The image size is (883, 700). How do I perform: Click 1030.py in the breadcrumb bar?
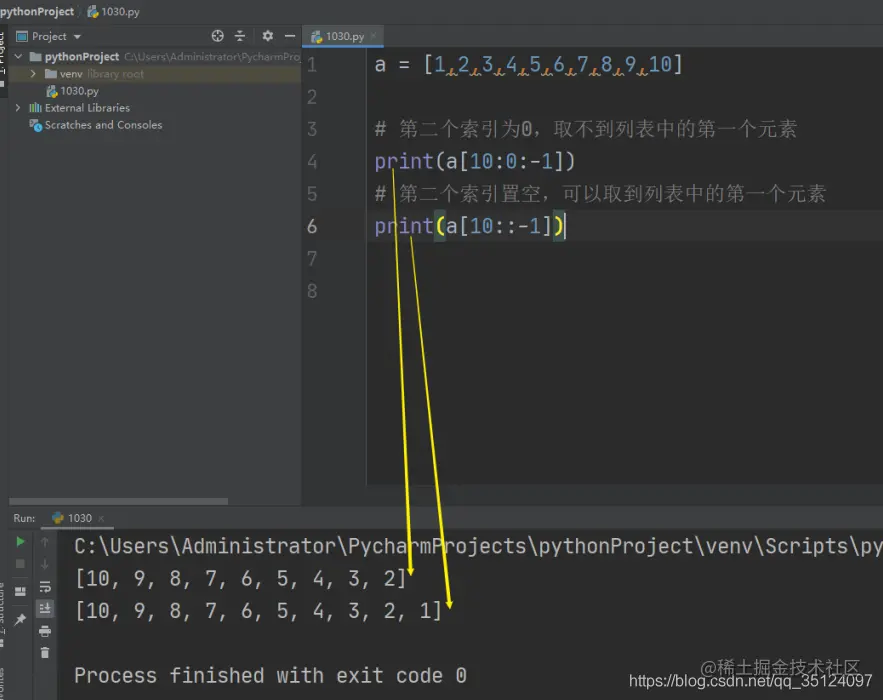pyautogui.click(x=114, y=11)
